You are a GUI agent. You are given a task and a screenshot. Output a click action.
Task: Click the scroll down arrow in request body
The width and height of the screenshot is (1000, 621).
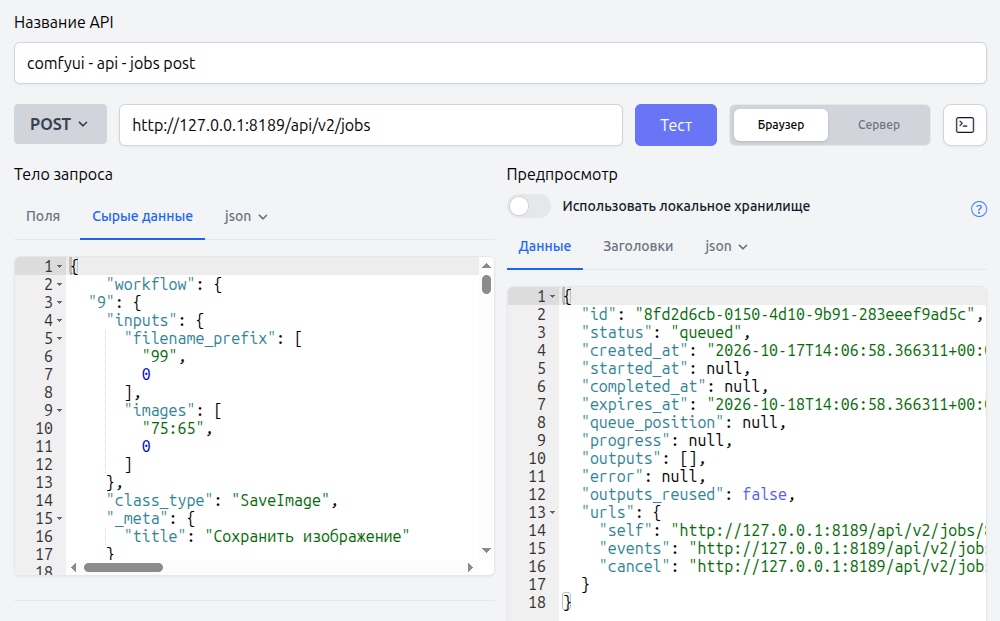(487, 550)
